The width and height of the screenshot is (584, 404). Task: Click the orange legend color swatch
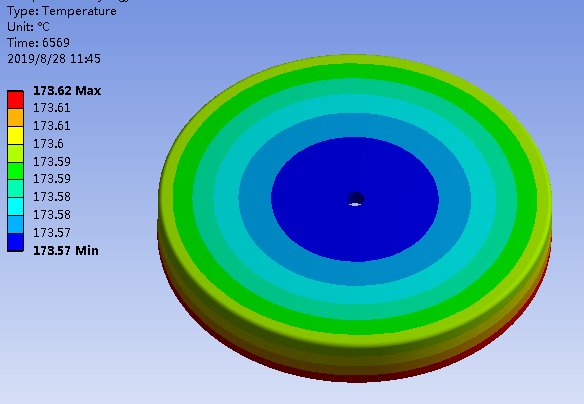click(15, 118)
